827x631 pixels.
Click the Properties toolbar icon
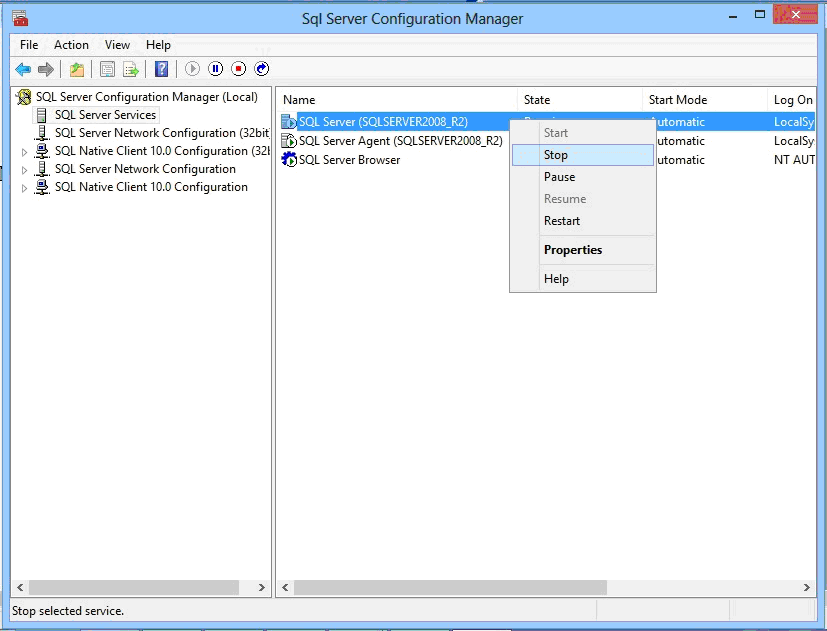(x=106, y=69)
